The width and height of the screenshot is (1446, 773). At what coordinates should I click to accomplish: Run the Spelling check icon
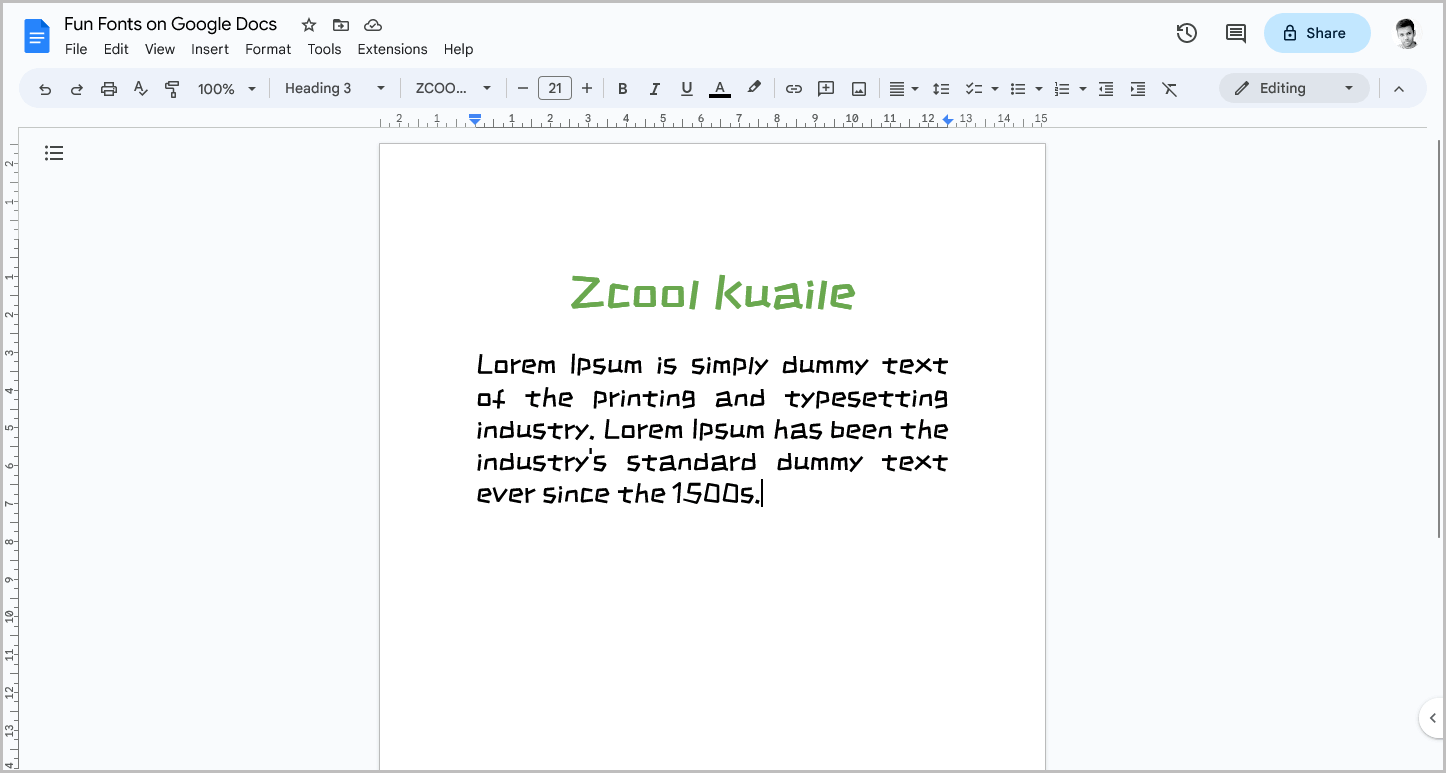tap(140, 88)
